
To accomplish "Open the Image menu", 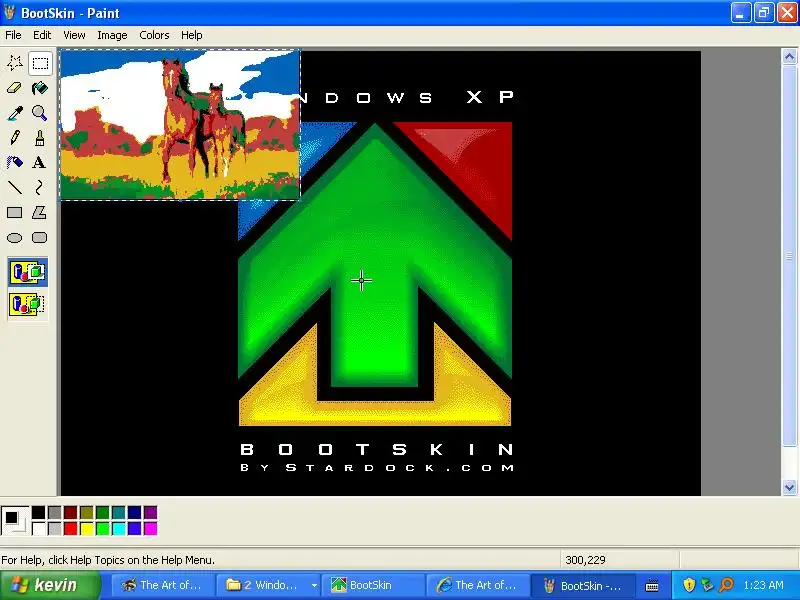I will (x=112, y=35).
